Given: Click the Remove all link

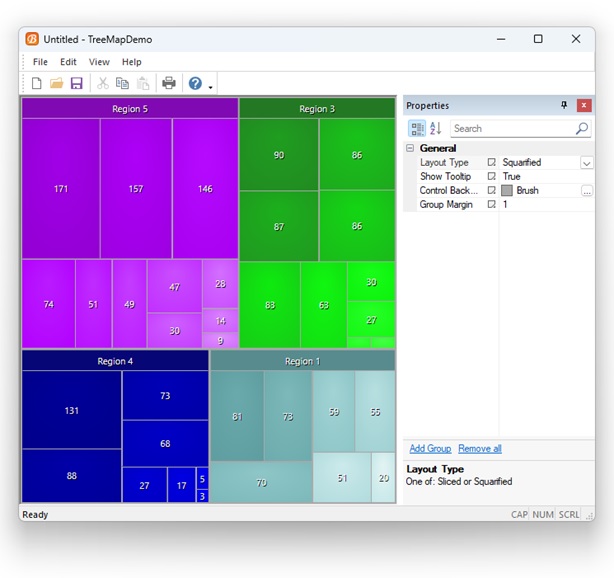Looking at the screenshot, I should [x=480, y=449].
